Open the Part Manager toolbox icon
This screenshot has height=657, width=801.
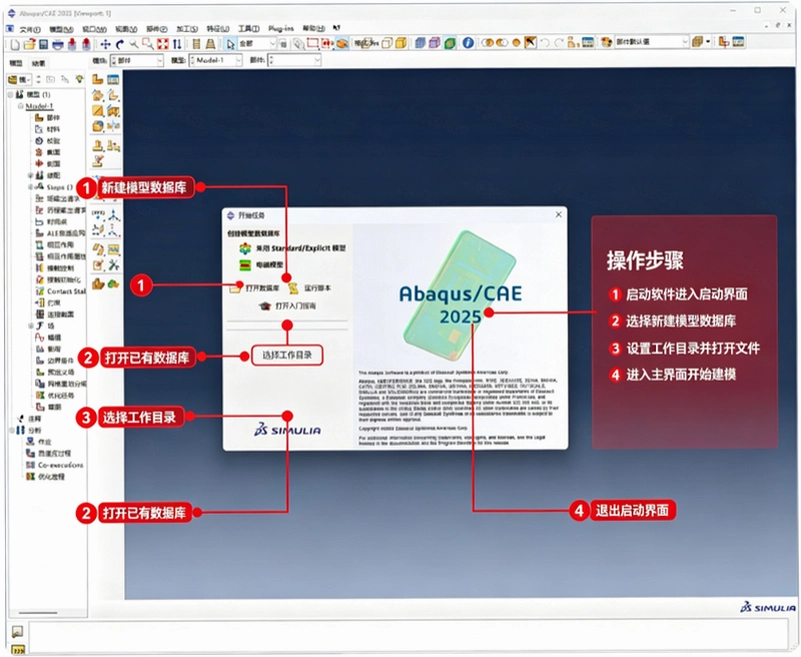tap(113, 79)
